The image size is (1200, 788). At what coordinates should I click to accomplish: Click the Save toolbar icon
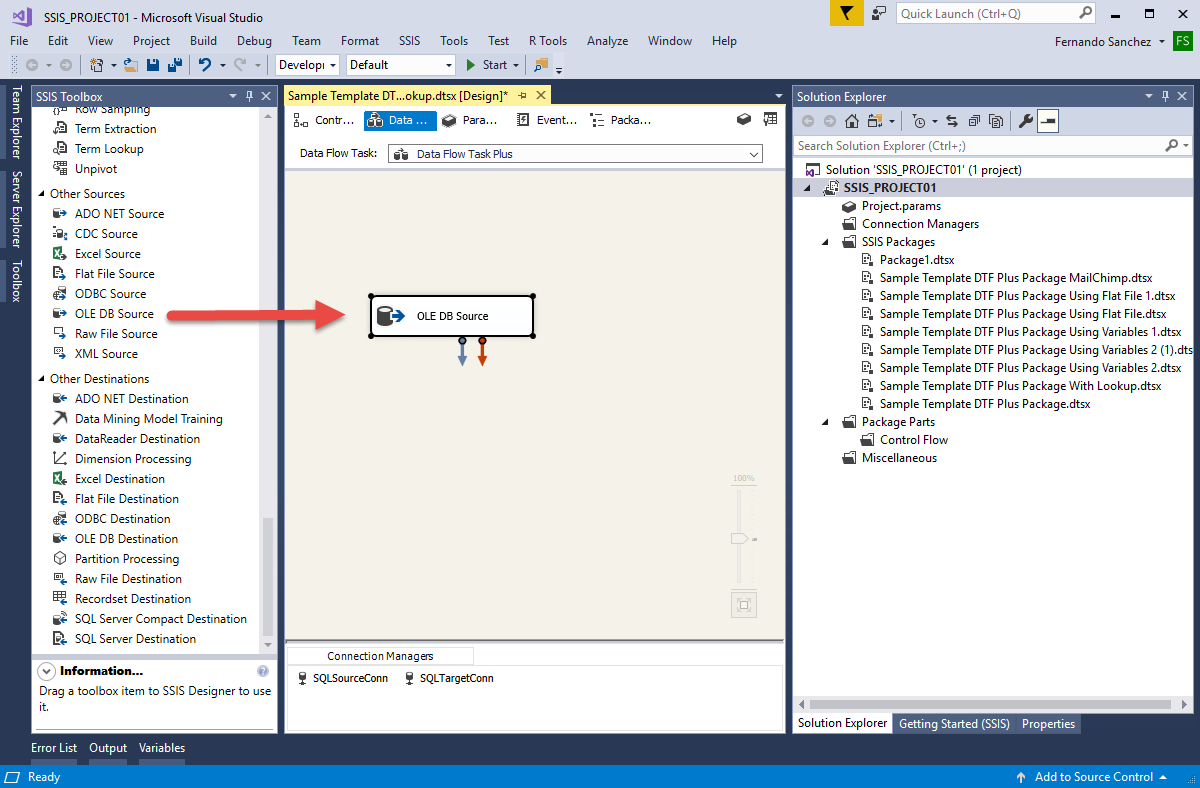tap(153, 65)
